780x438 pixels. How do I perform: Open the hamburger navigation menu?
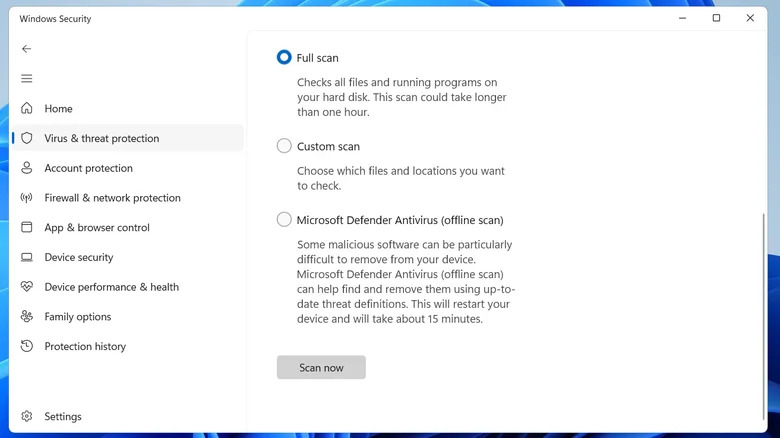[x=26, y=79]
